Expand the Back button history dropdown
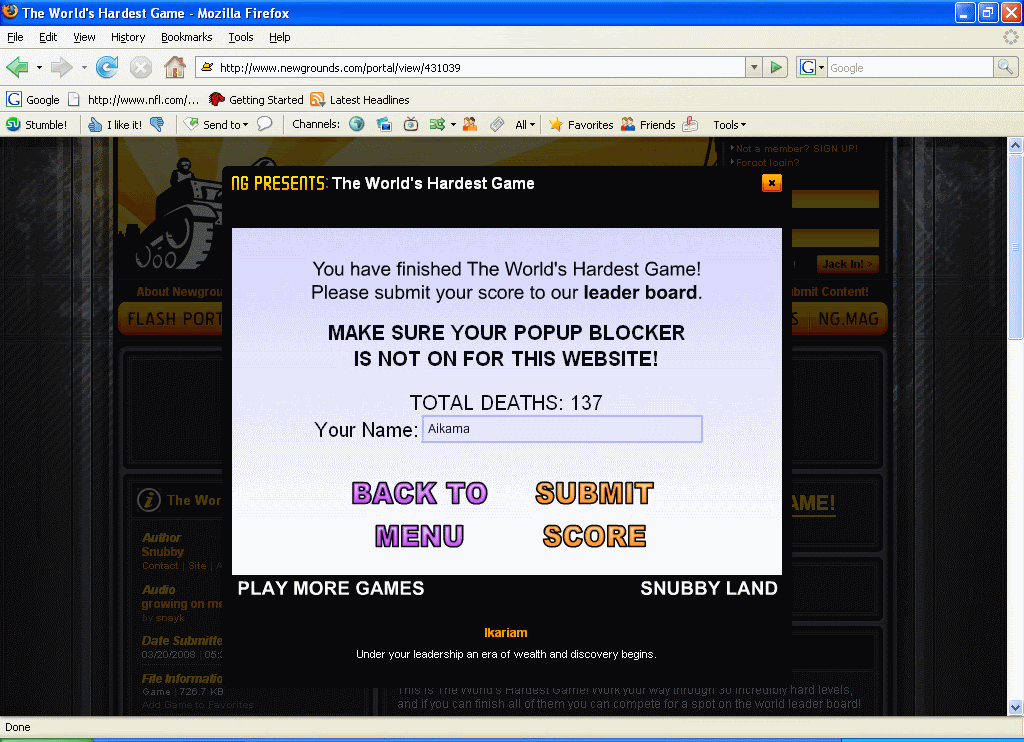1024x742 pixels. point(39,67)
